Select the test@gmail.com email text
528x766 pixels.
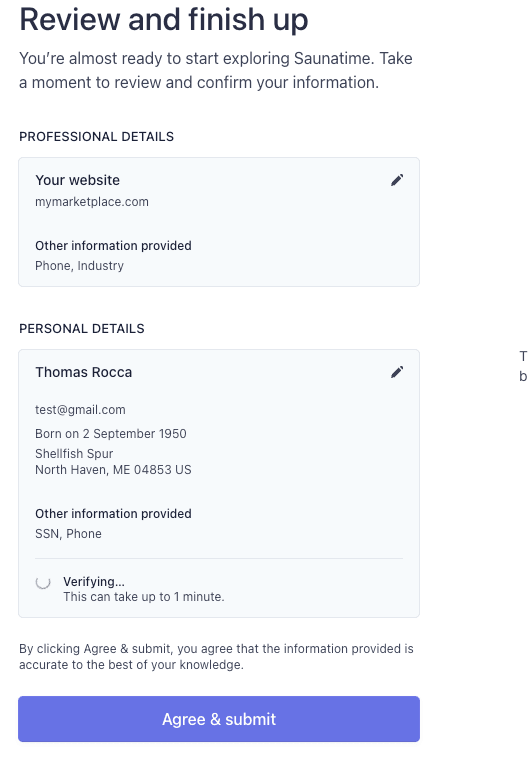coord(80,410)
